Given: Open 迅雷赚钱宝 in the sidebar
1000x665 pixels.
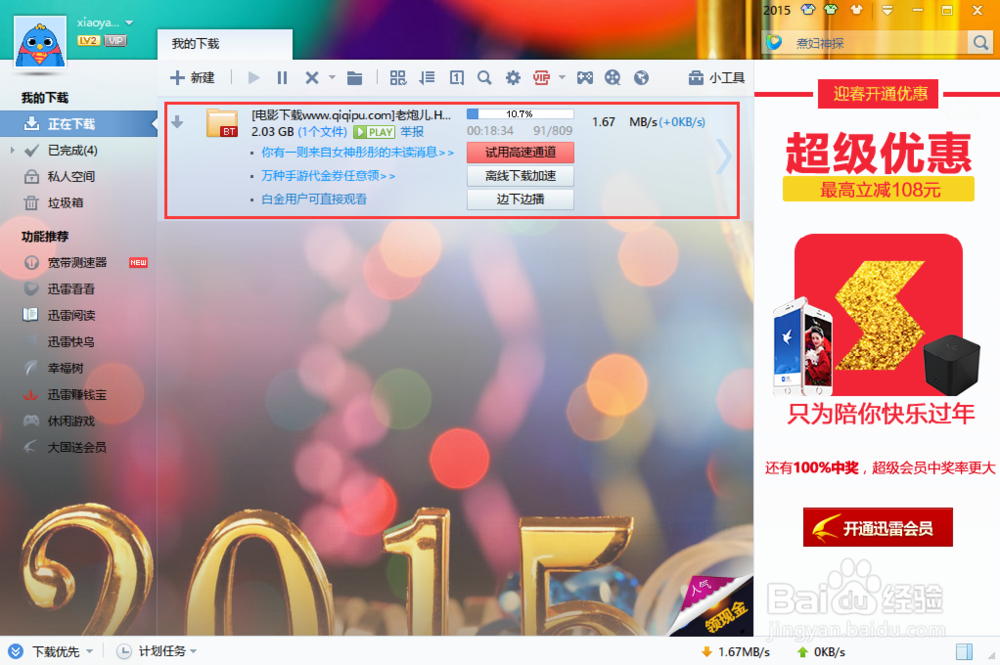Looking at the screenshot, I should 78,395.
